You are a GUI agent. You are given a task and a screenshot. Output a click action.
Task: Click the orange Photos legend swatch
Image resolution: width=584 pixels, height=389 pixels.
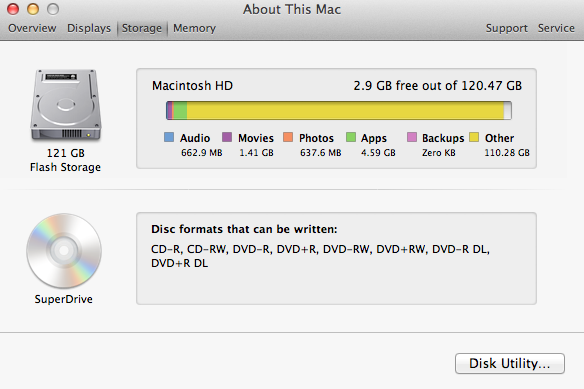[288, 137]
